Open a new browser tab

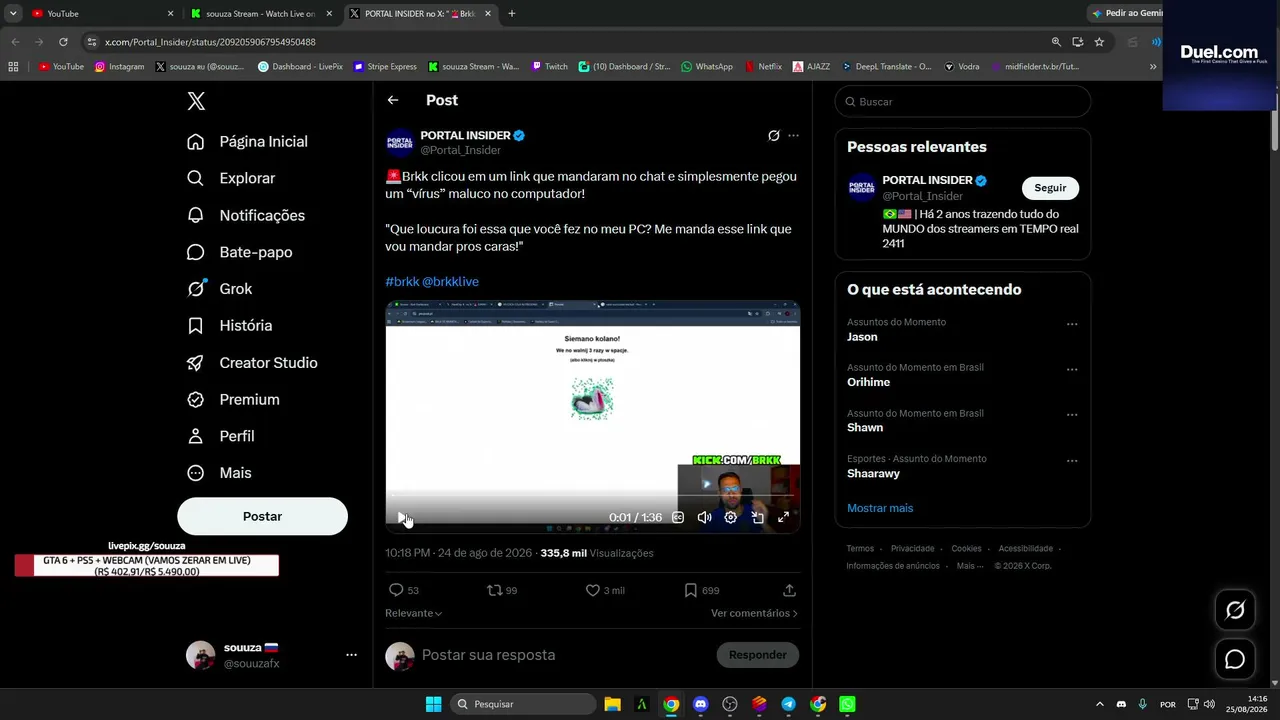[512, 14]
